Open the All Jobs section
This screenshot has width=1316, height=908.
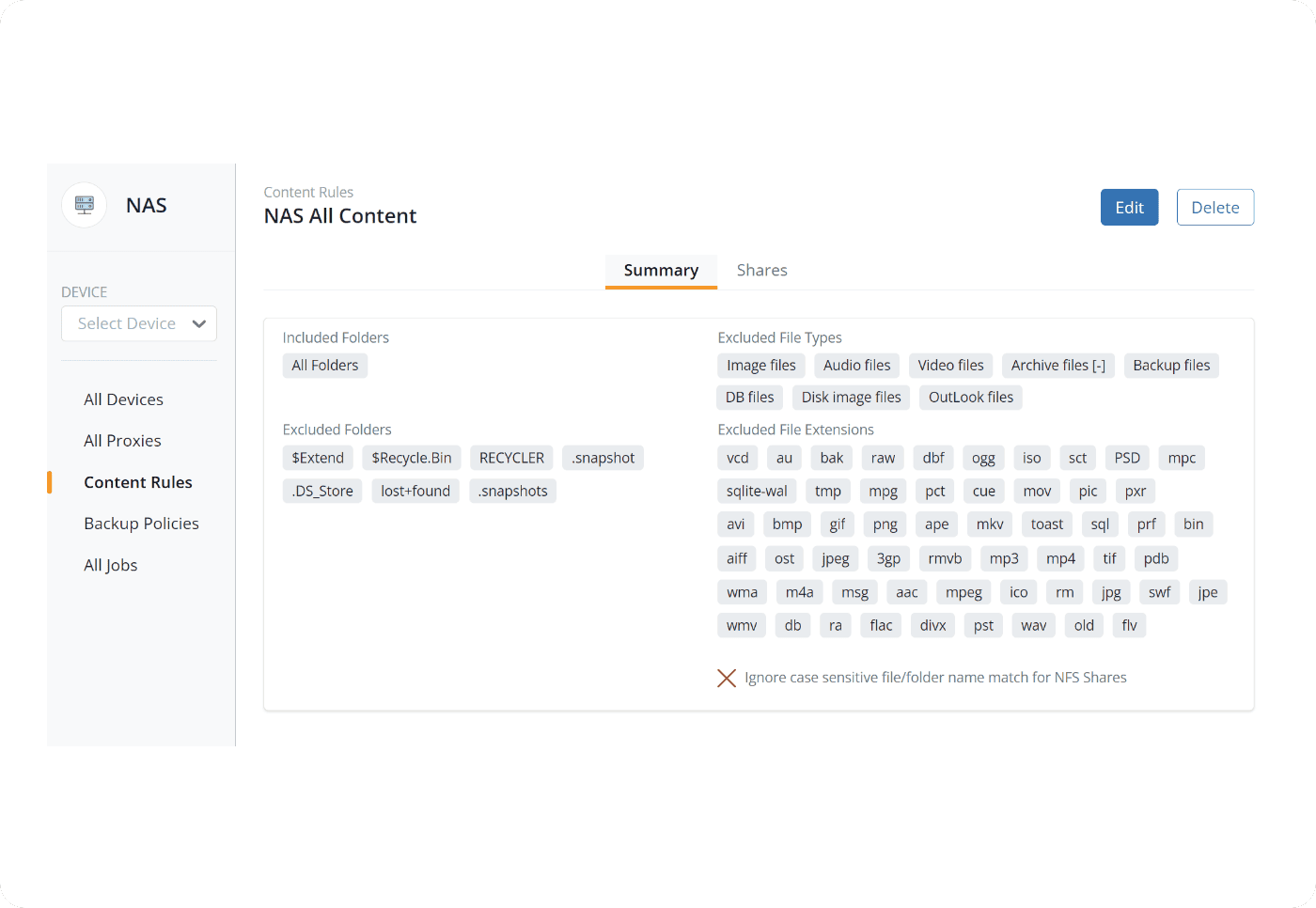110,565
